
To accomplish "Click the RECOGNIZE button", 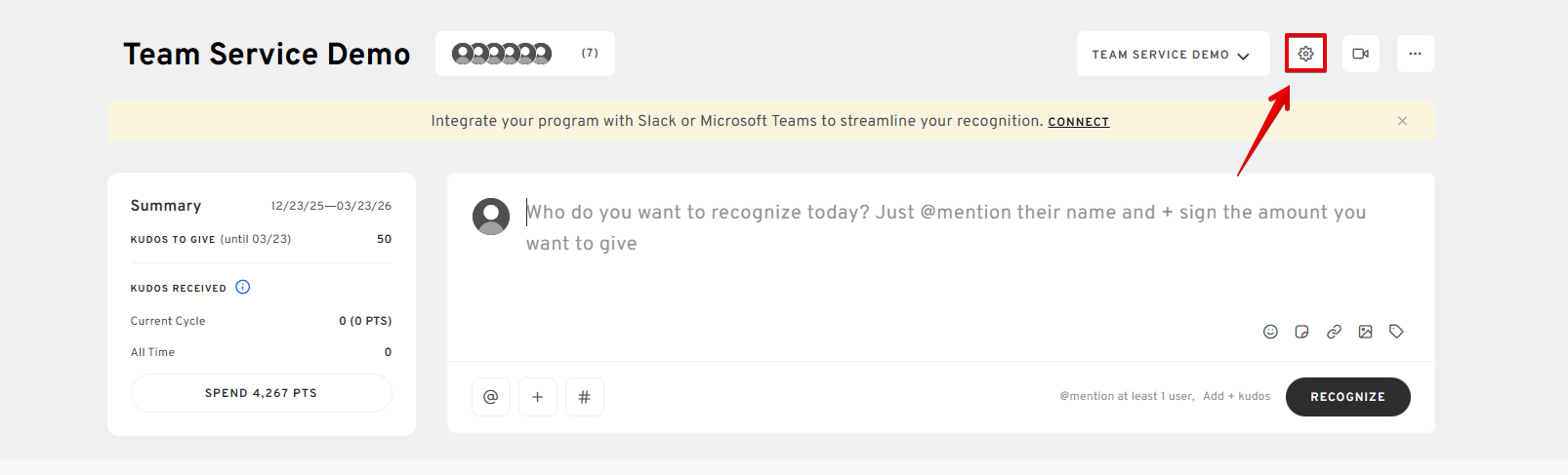I will coord(1347,397).
